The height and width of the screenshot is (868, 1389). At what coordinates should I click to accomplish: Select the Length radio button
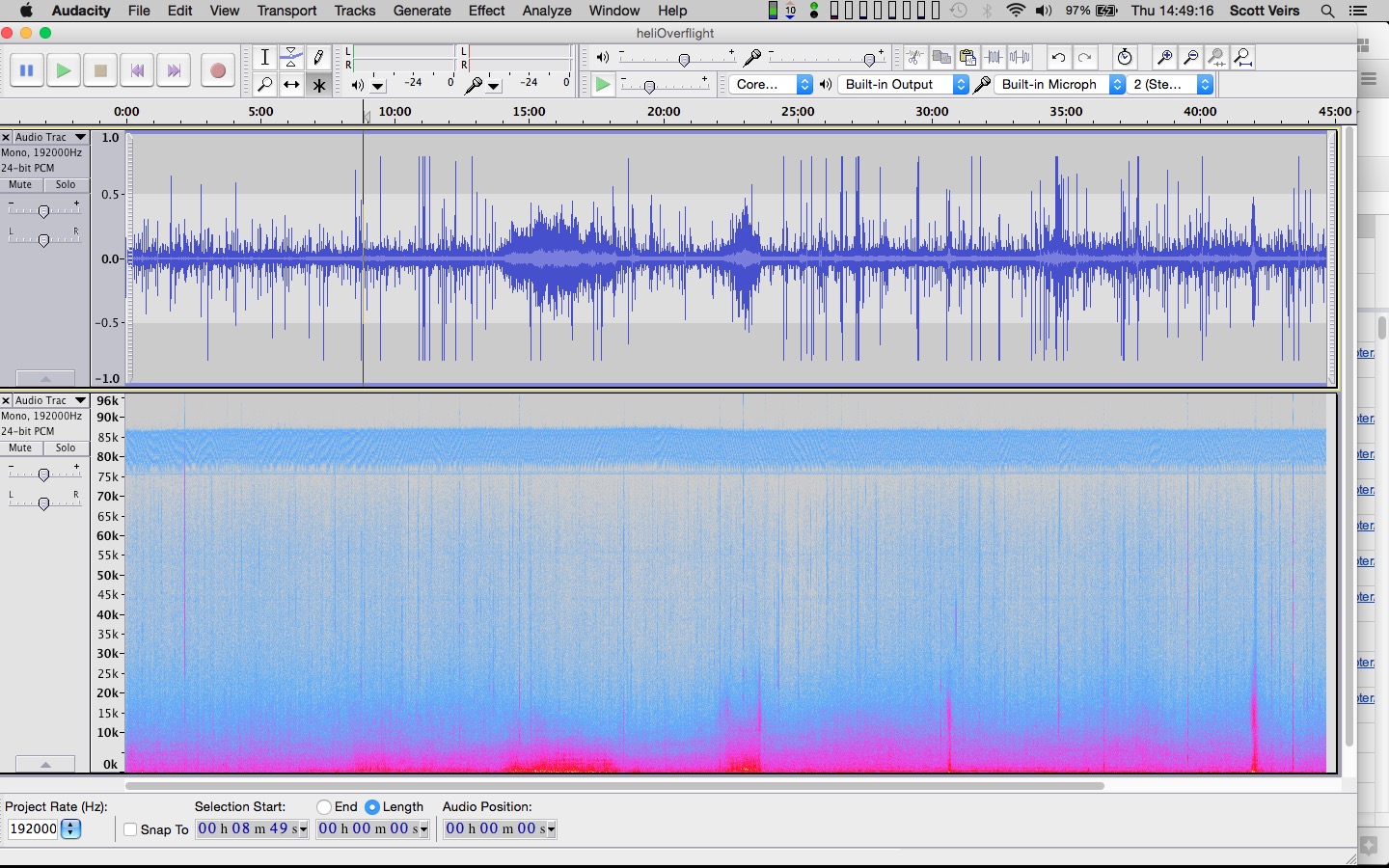tap(372, 807)
